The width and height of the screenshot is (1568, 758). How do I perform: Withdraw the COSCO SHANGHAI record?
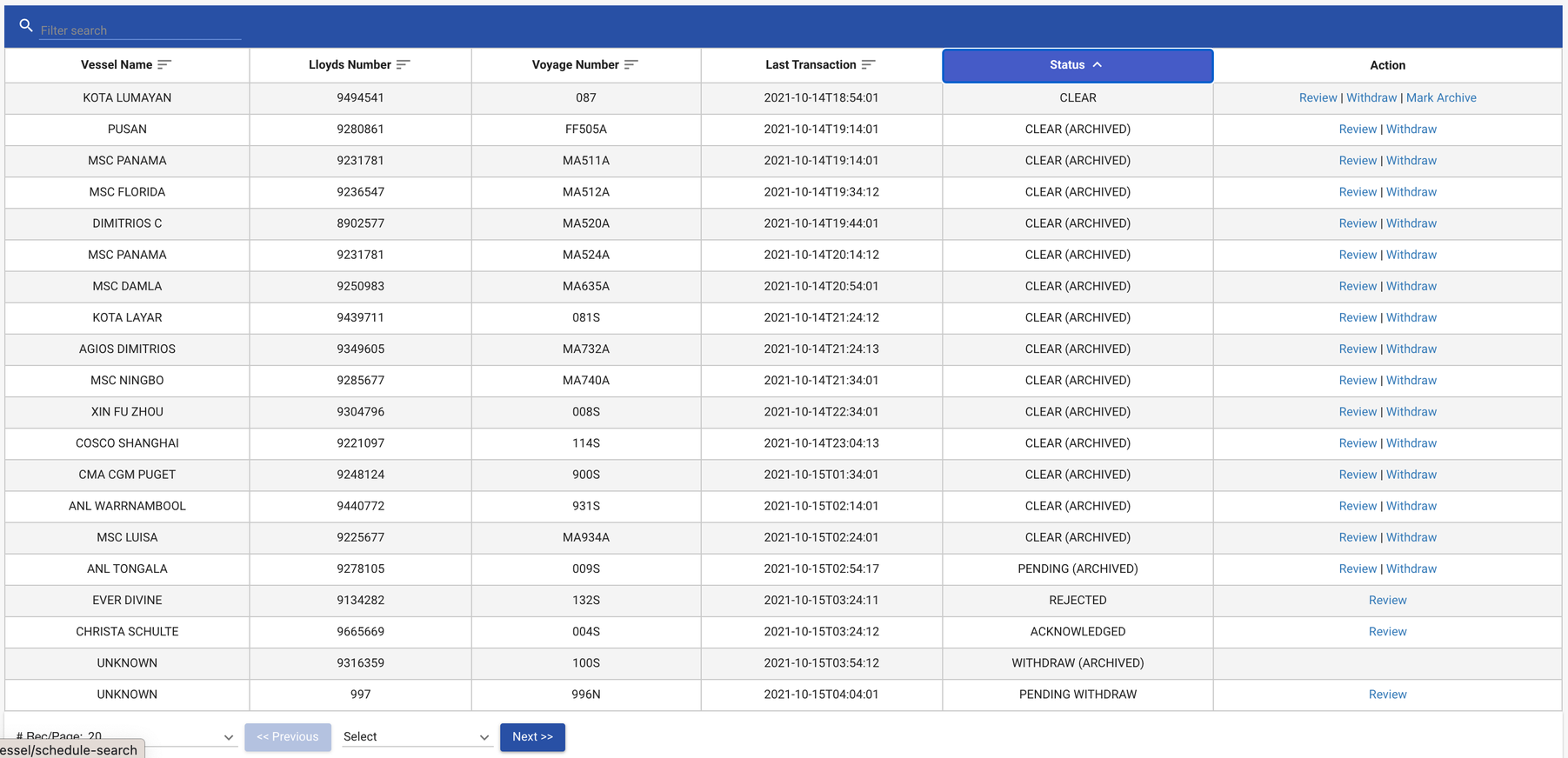pos(1411,443)
